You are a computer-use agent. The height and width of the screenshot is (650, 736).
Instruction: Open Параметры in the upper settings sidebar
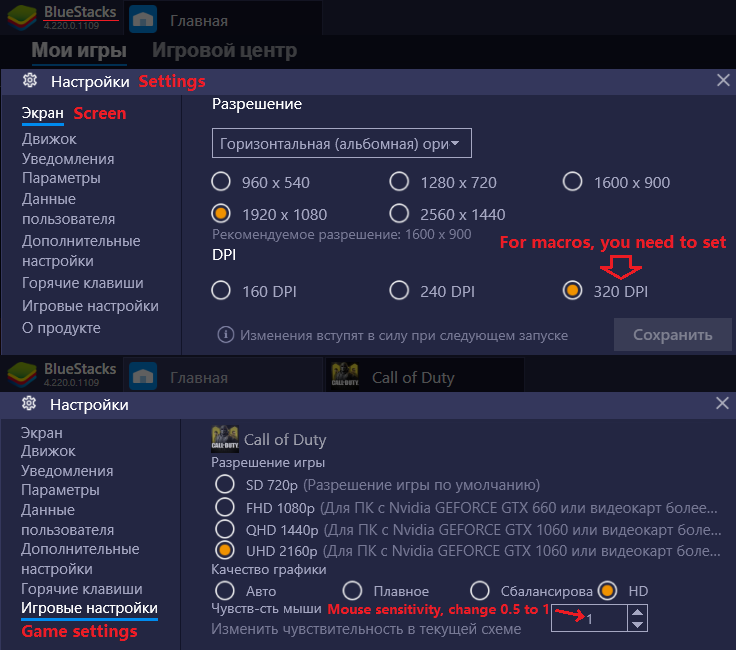click(61, 178)
